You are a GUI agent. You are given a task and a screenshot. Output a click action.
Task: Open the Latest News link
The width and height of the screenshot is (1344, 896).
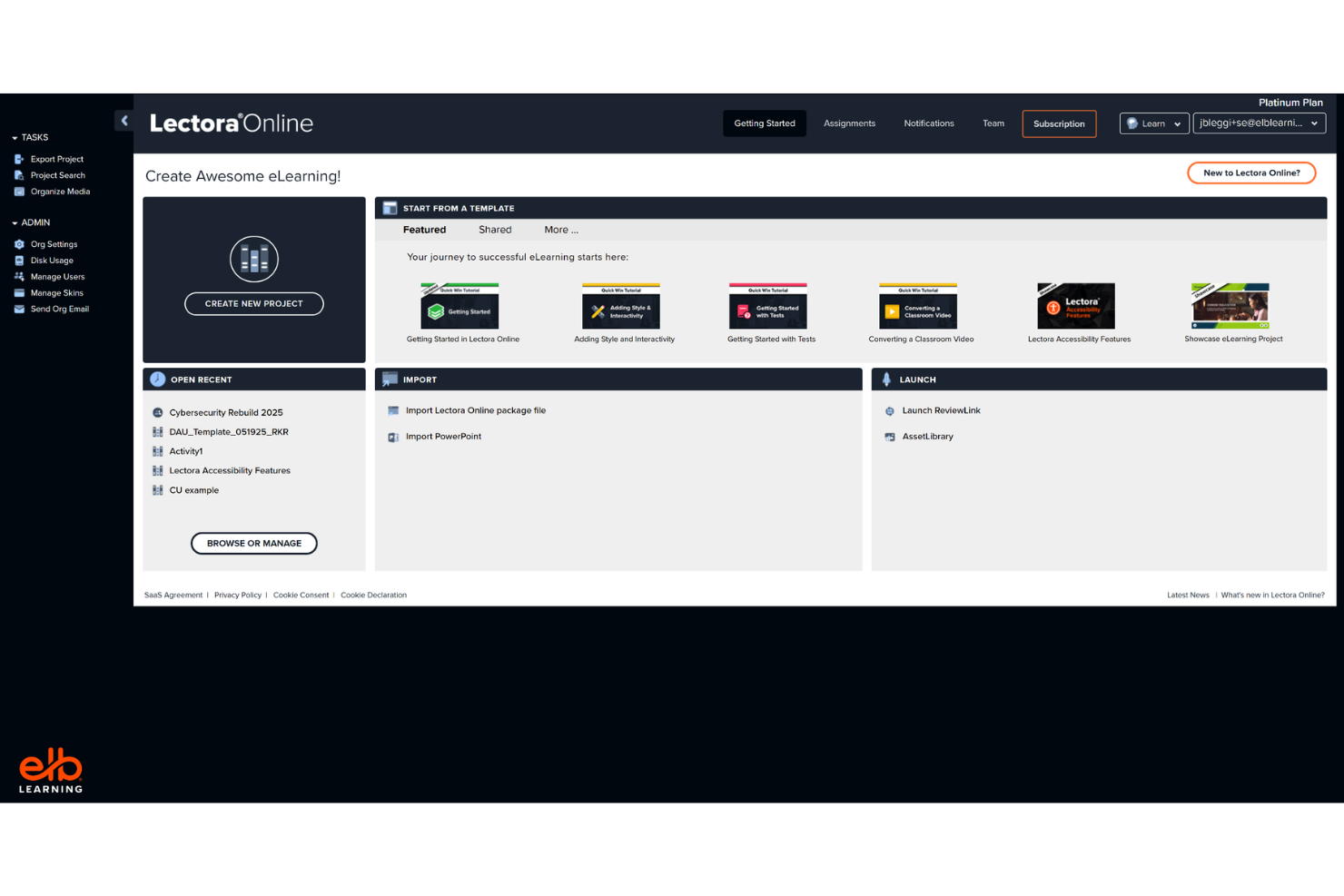pyautogui.click(x=1188, y=596)
